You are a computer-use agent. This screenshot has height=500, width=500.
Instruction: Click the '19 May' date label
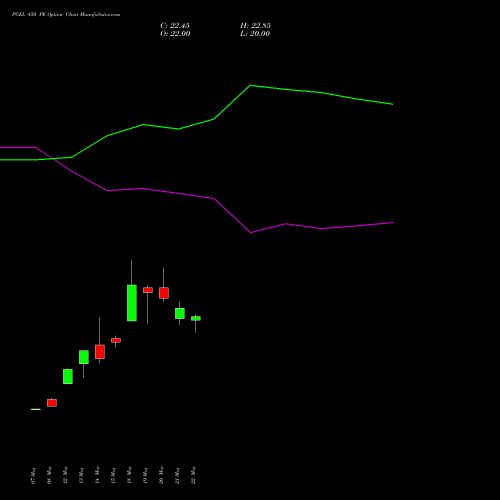tap(145, 475)
